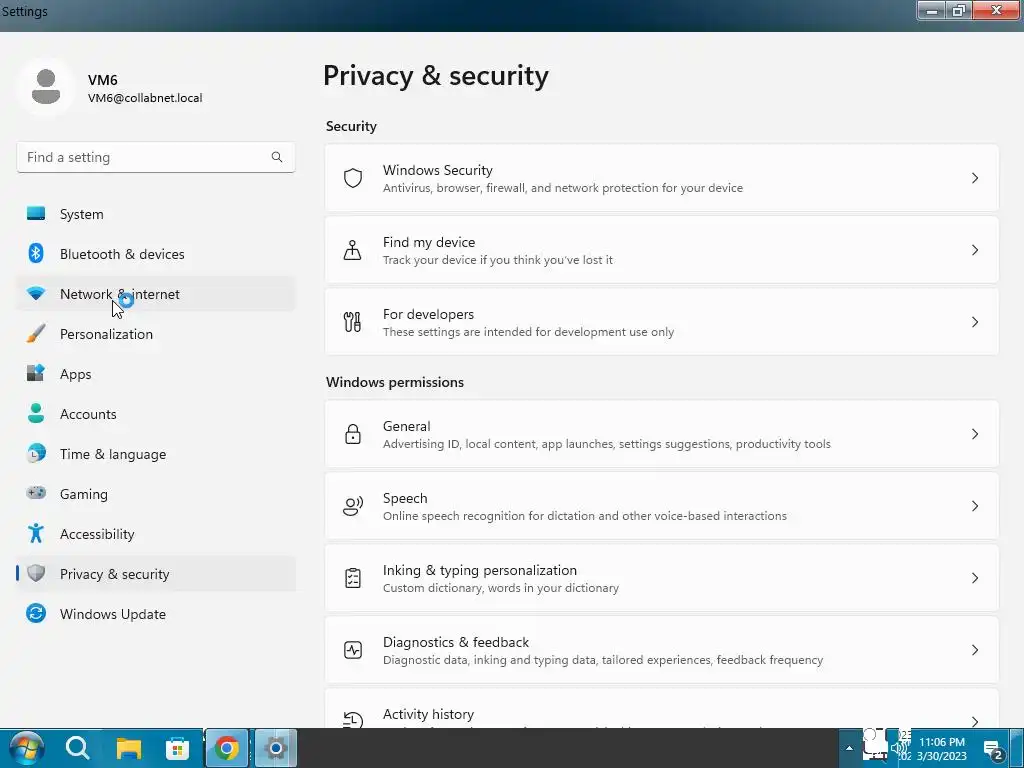Screen dimensions: 1024x768
Task: Click the General padlock icon
Action: click(353, 434)
